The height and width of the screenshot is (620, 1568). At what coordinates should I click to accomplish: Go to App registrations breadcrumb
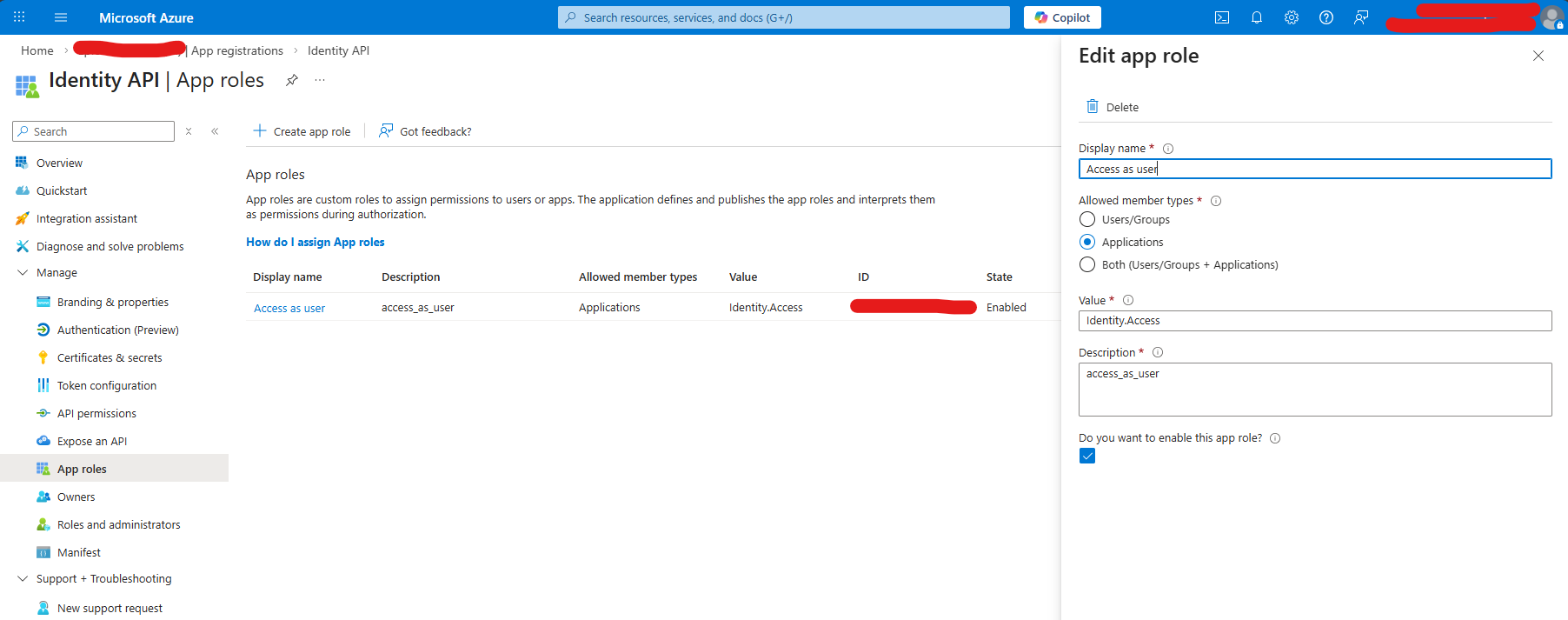tap(237, 50)
